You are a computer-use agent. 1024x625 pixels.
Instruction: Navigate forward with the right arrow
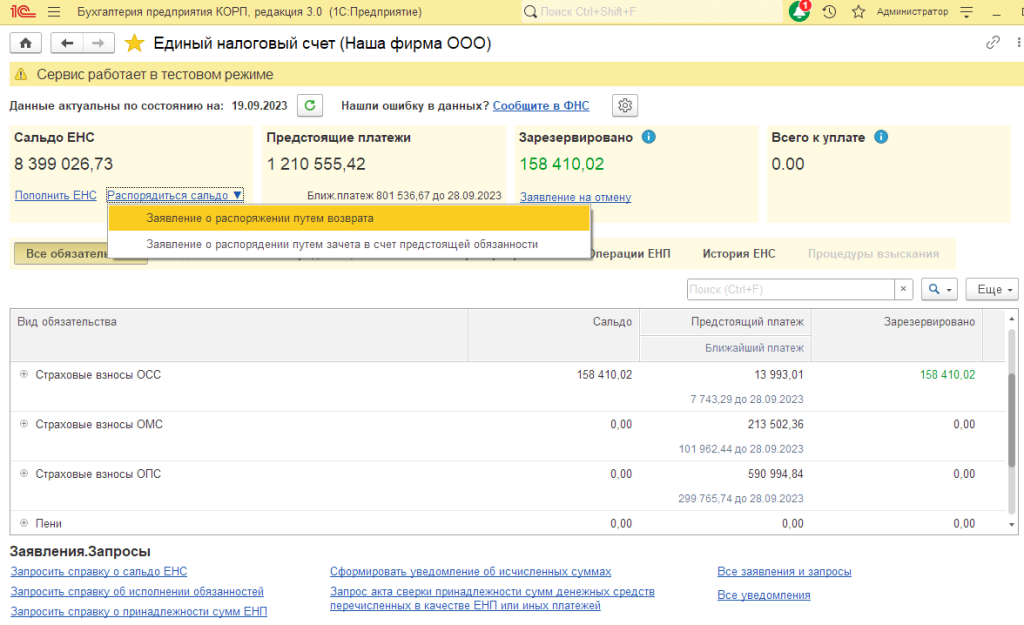98,43
